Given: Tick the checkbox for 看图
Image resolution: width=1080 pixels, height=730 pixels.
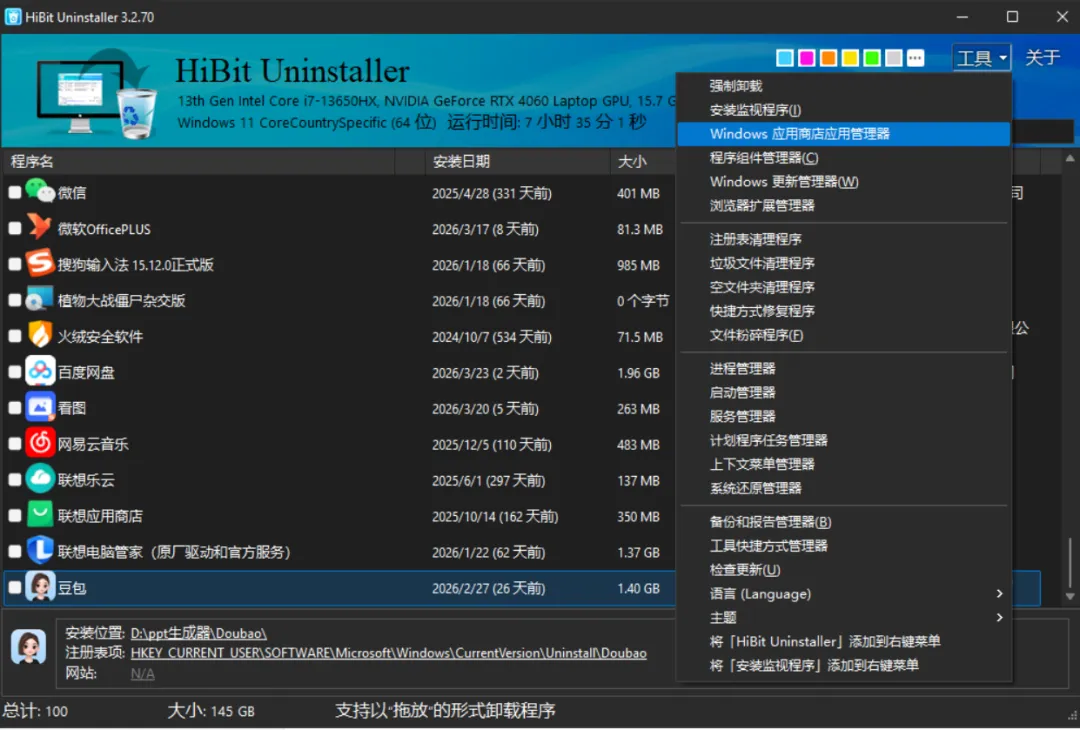Looking at the screenshot, I should click(x=14, y=408).
